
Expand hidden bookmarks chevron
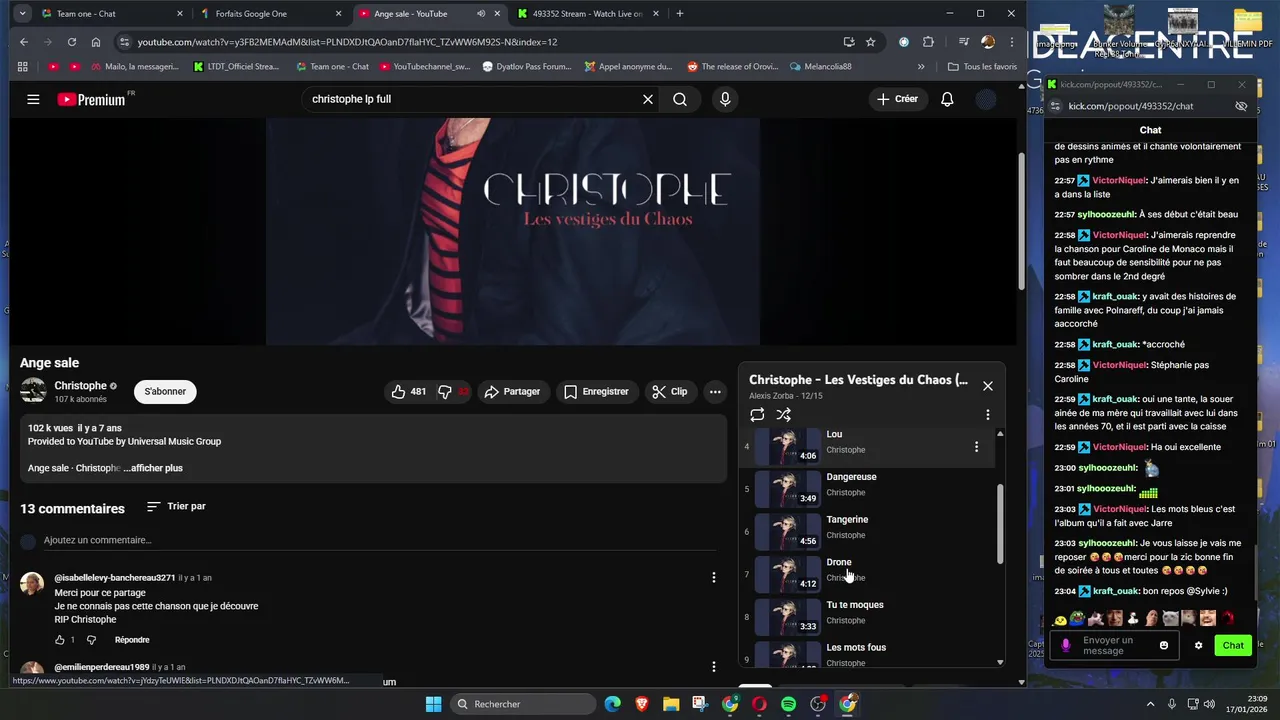(x=921, y=67)
